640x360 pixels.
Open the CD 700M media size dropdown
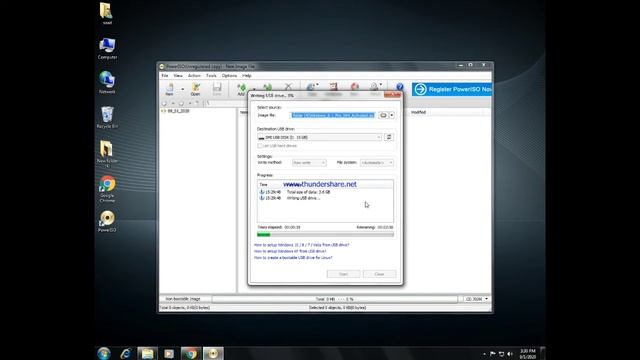pyautogui.click(x=476, y=299)
